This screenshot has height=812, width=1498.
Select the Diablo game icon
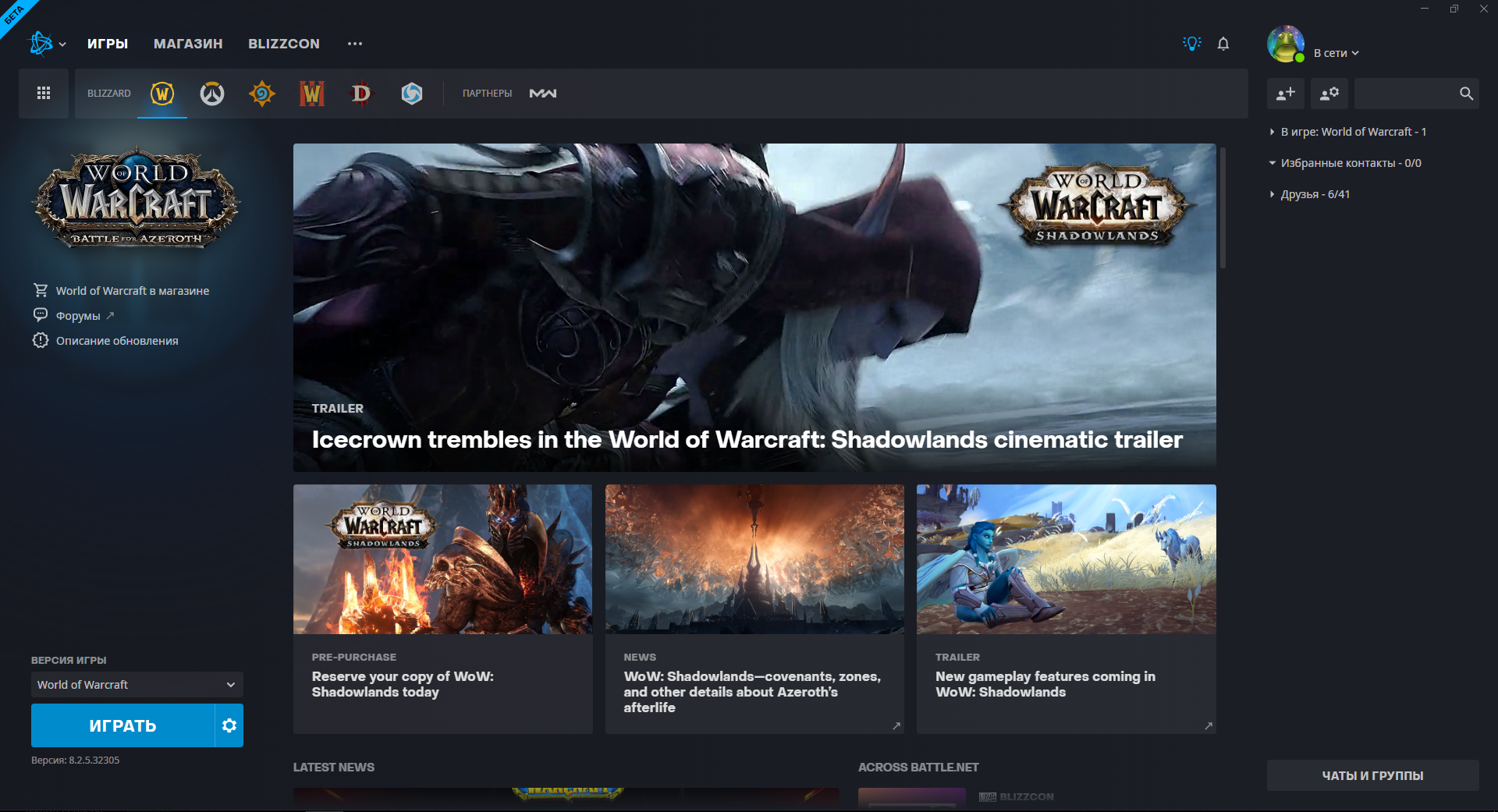coord(361,94)
